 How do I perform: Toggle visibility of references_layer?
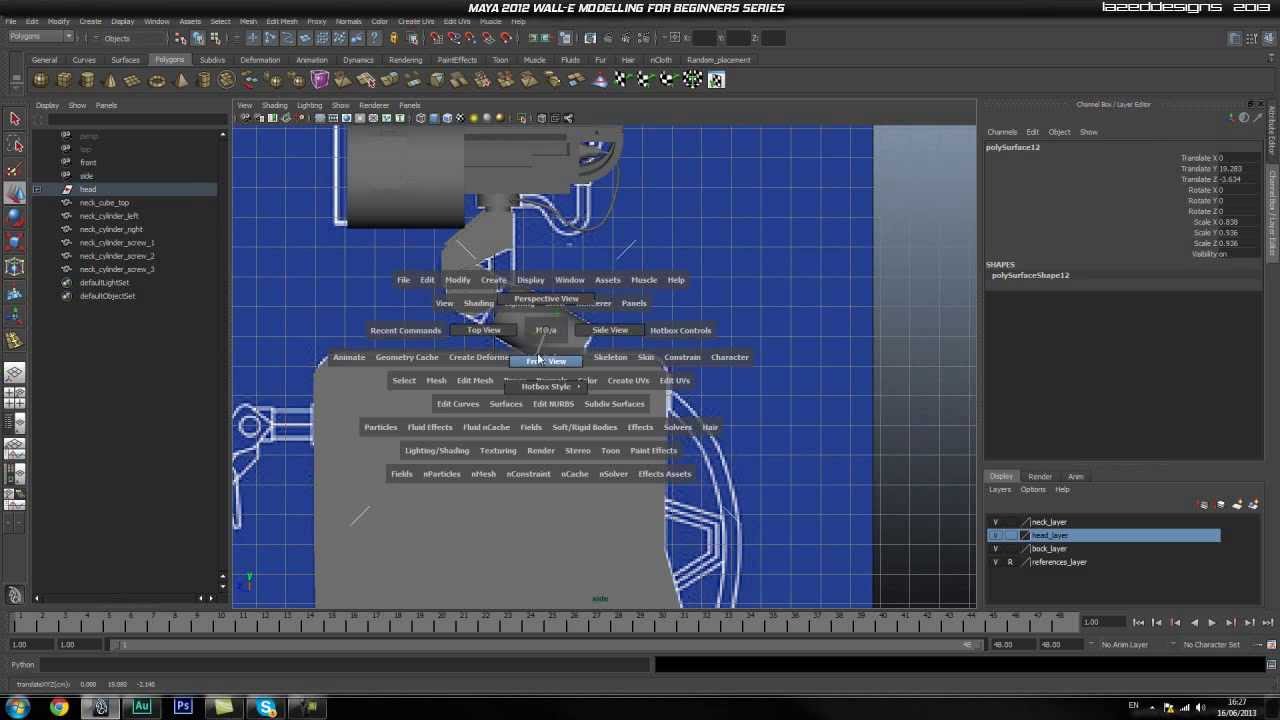click(995, 562)
